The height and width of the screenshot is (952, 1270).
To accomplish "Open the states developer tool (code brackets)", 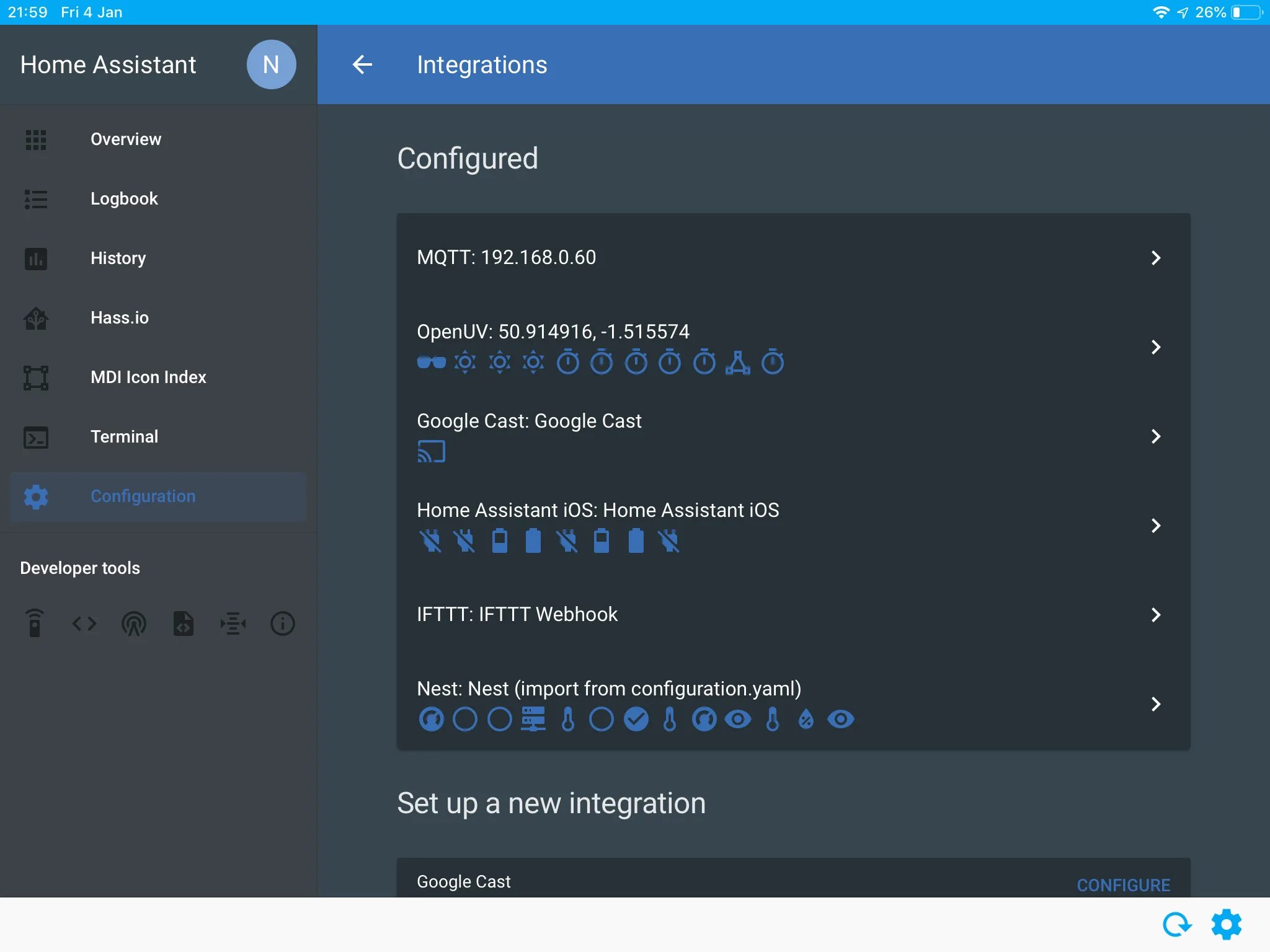I will point(84,623).
